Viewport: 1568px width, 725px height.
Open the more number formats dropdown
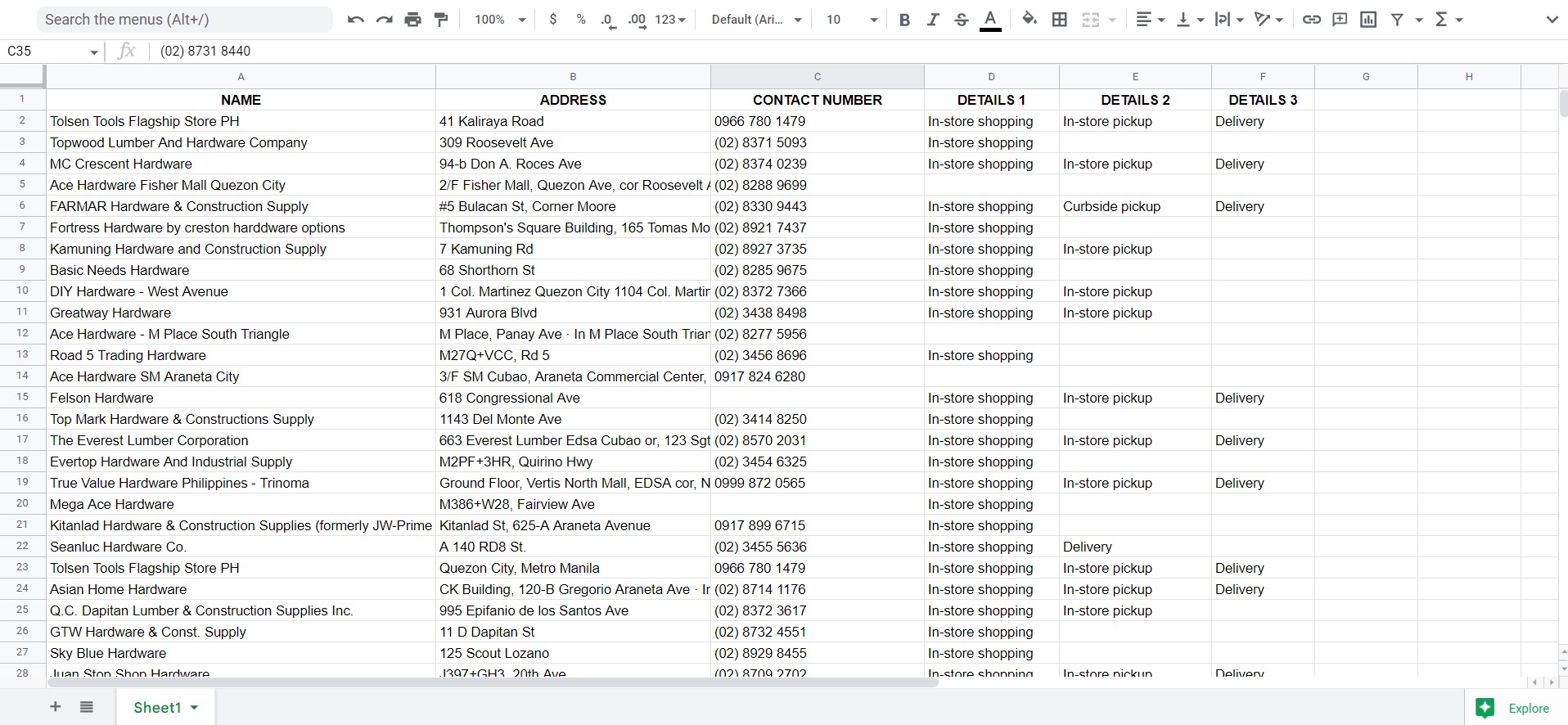tap(670, 20)
